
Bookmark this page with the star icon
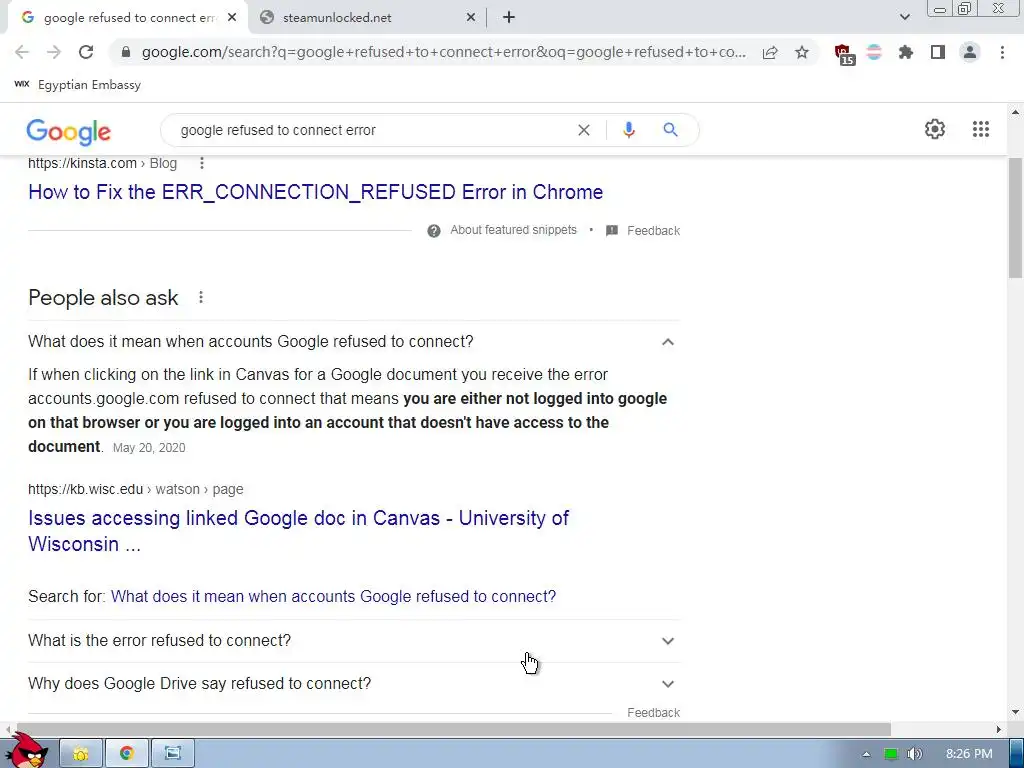[x=802, y=52]
